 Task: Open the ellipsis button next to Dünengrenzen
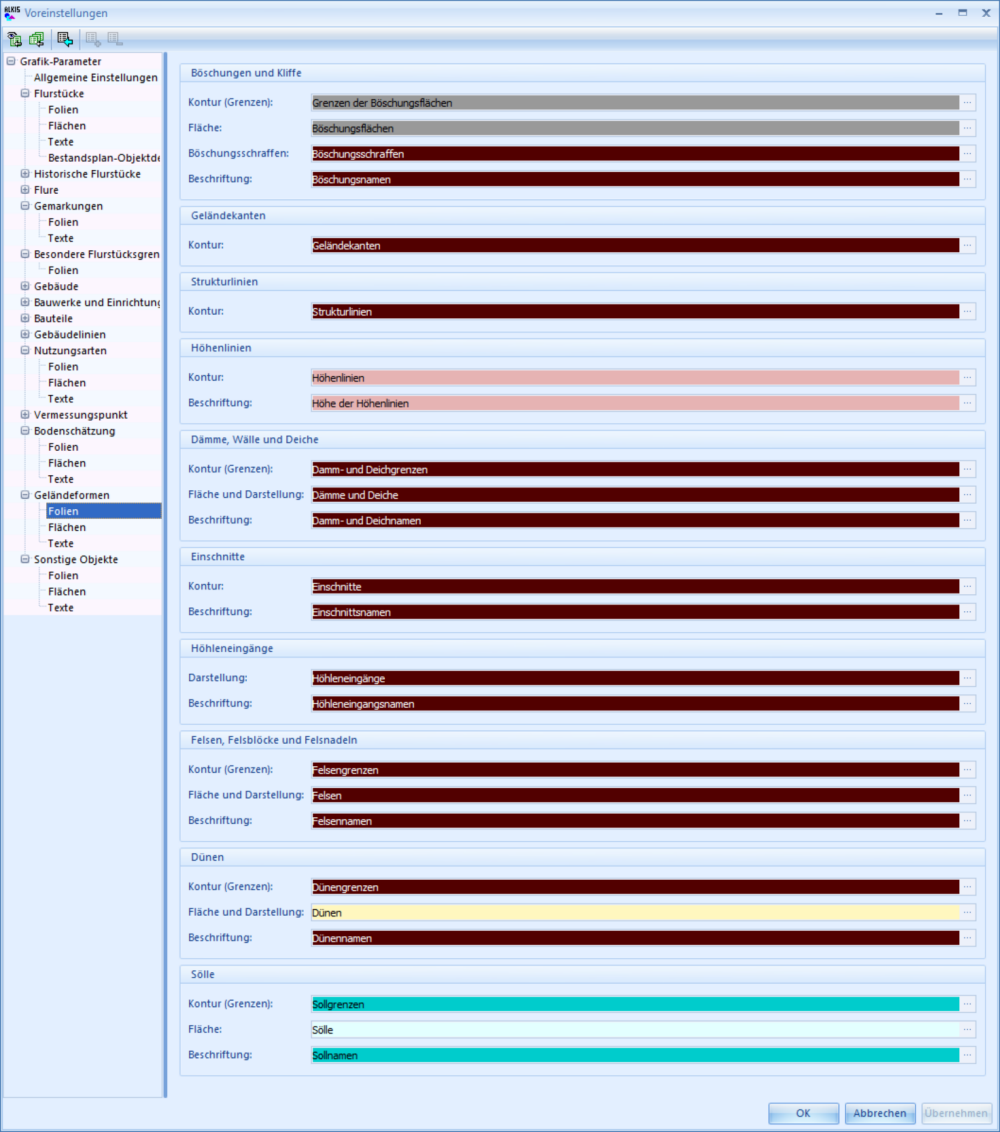[968, 887]
